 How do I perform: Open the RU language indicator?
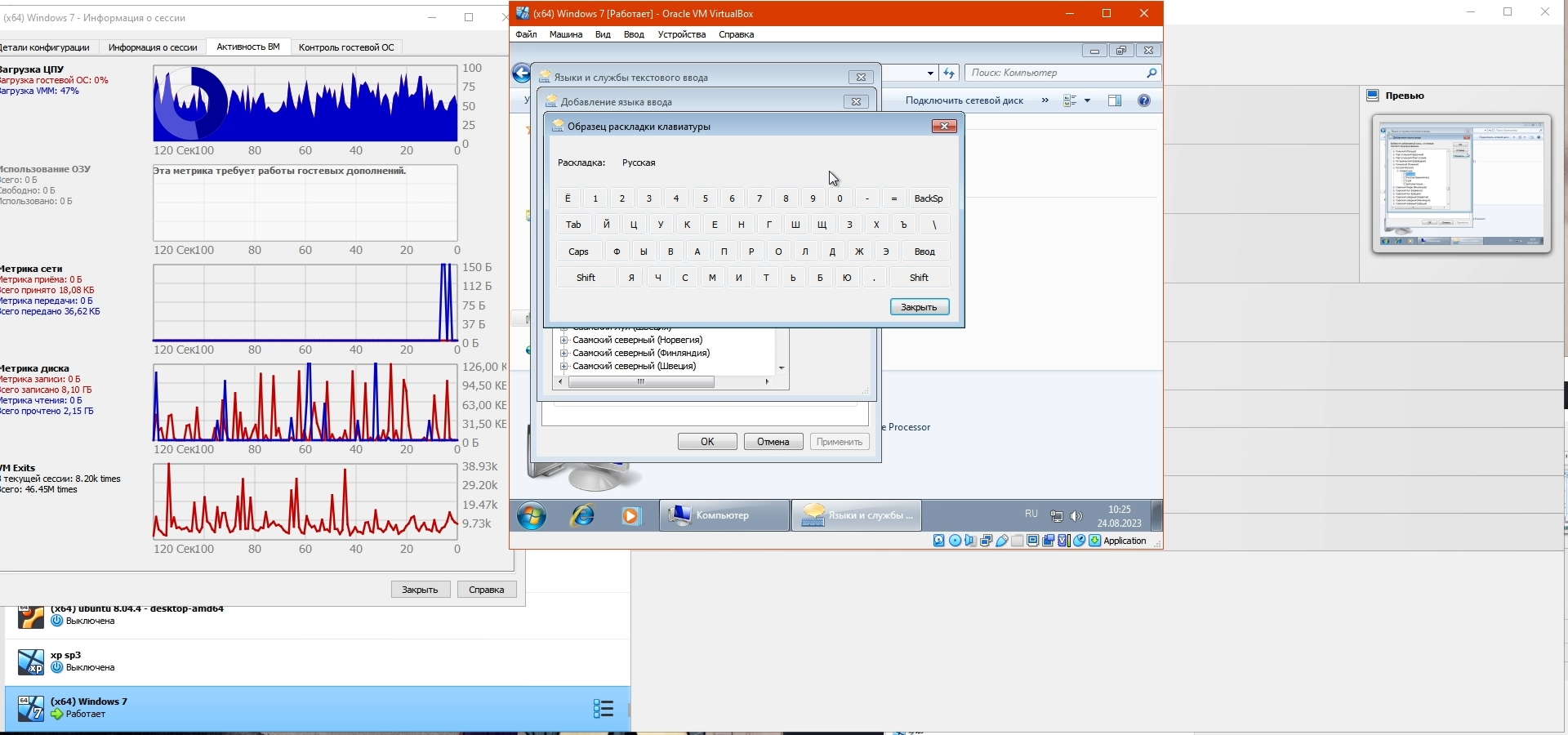pos(1031,514)
